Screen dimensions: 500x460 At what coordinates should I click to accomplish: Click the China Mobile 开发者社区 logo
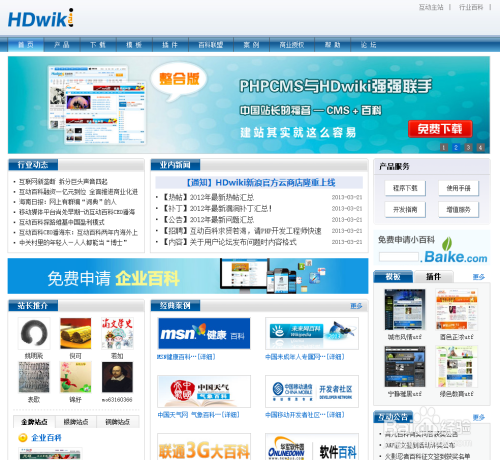click(312, 391)
